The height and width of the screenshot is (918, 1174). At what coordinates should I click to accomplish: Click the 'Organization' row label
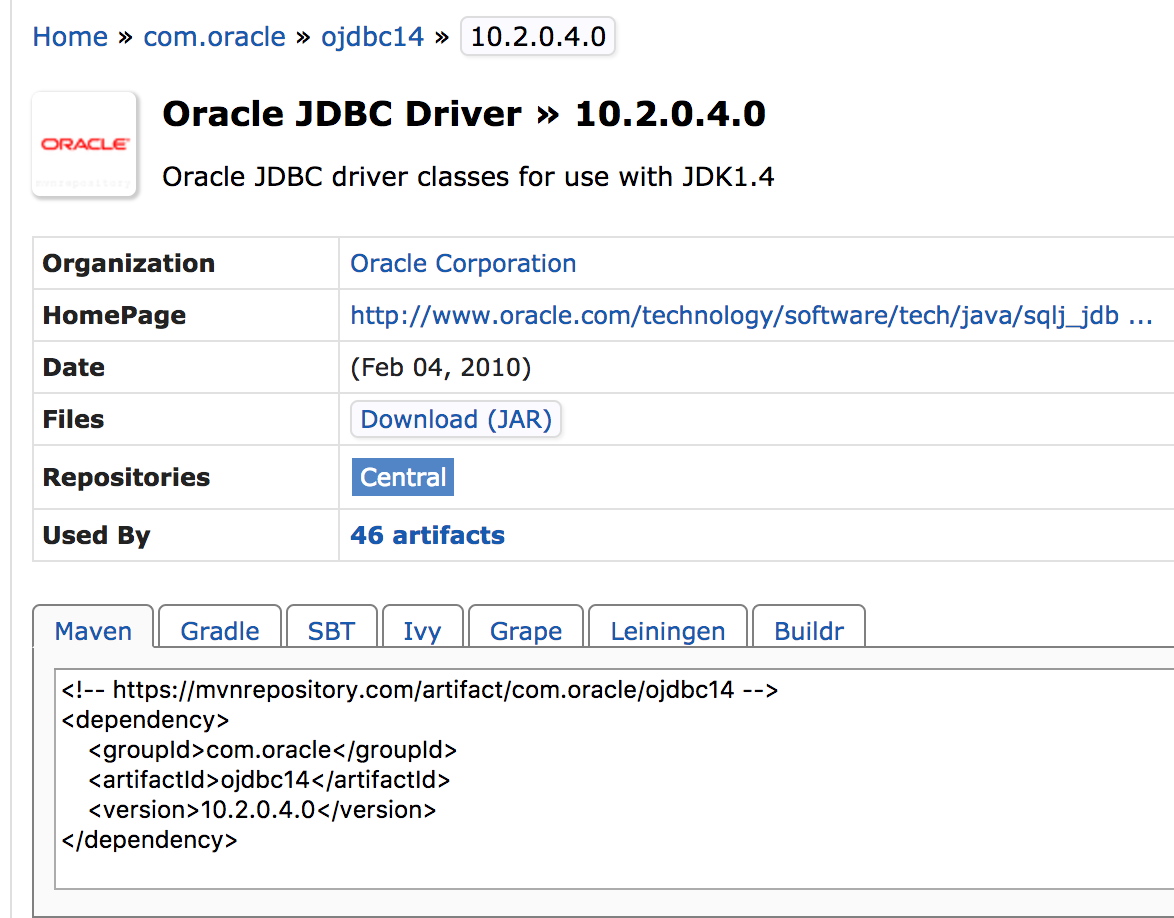(x=129, y=264)
